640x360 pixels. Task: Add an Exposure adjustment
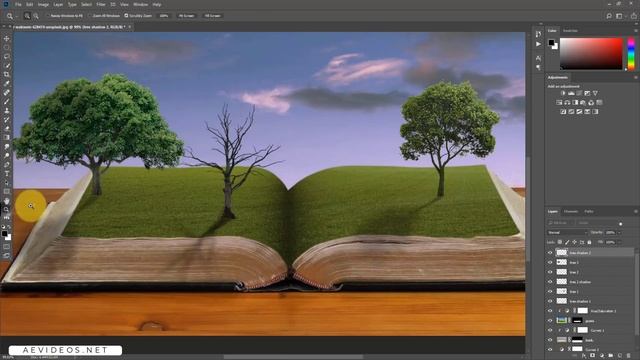pos(587,93)
